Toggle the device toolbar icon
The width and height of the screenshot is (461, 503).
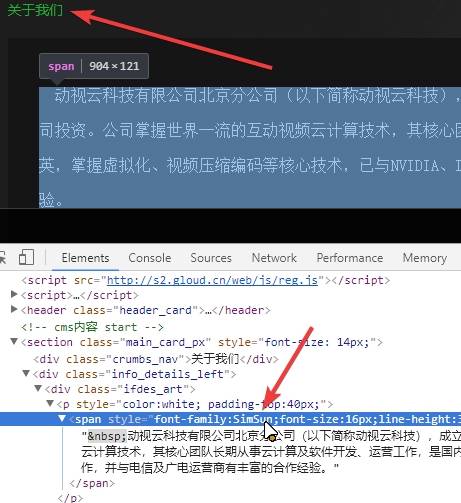tap(26, 257)
